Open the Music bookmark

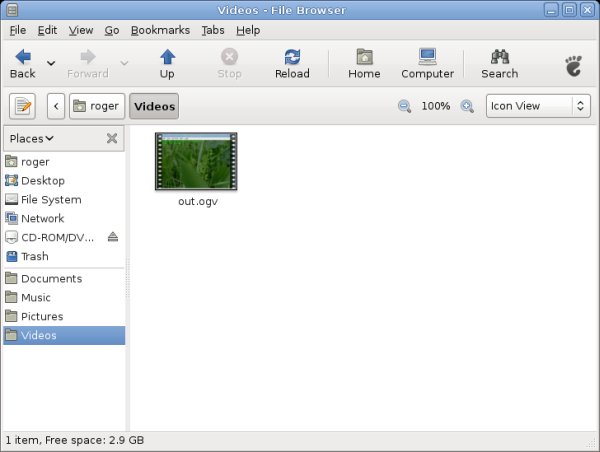(x=64, y=297)
